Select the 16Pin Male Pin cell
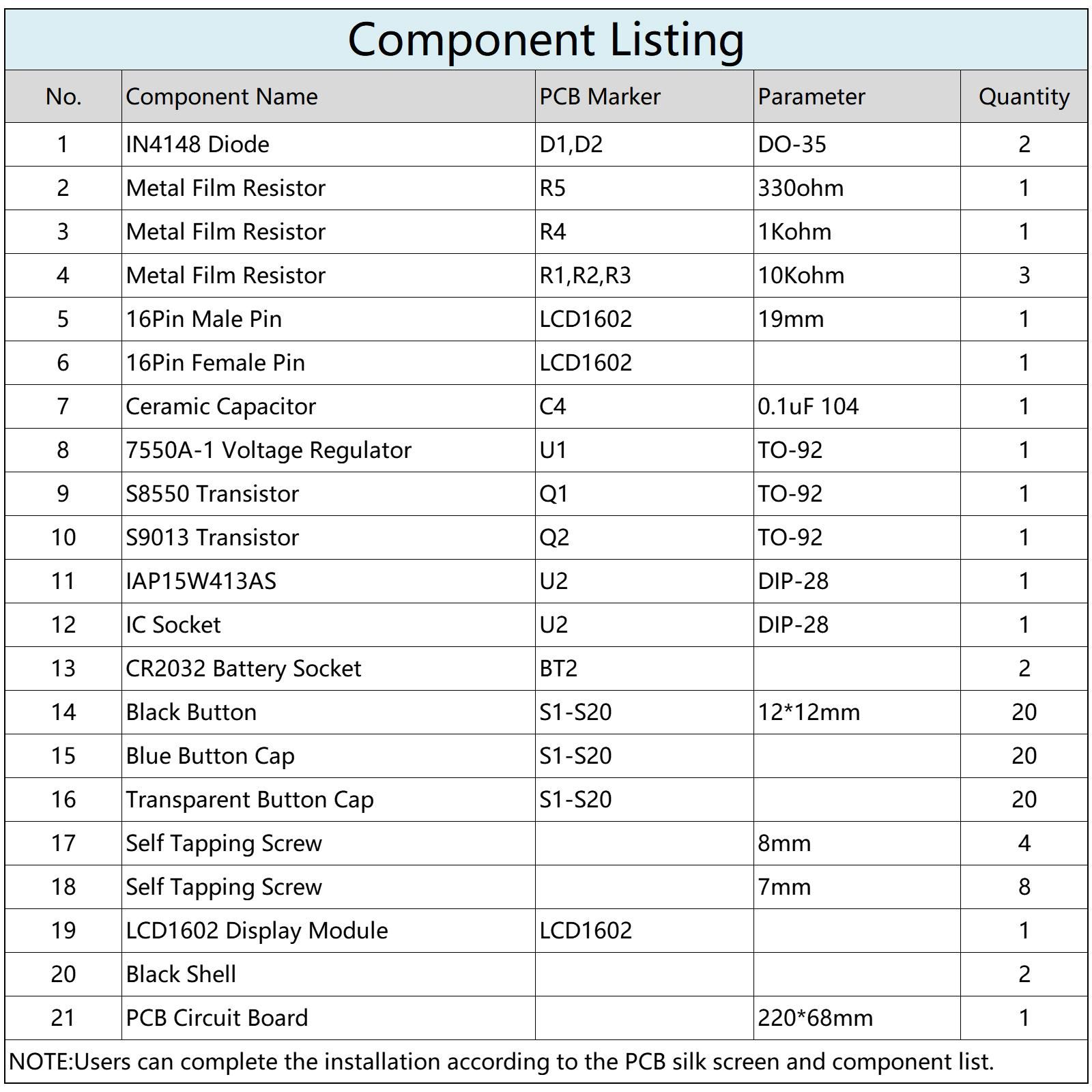 [x=204, y=319]
